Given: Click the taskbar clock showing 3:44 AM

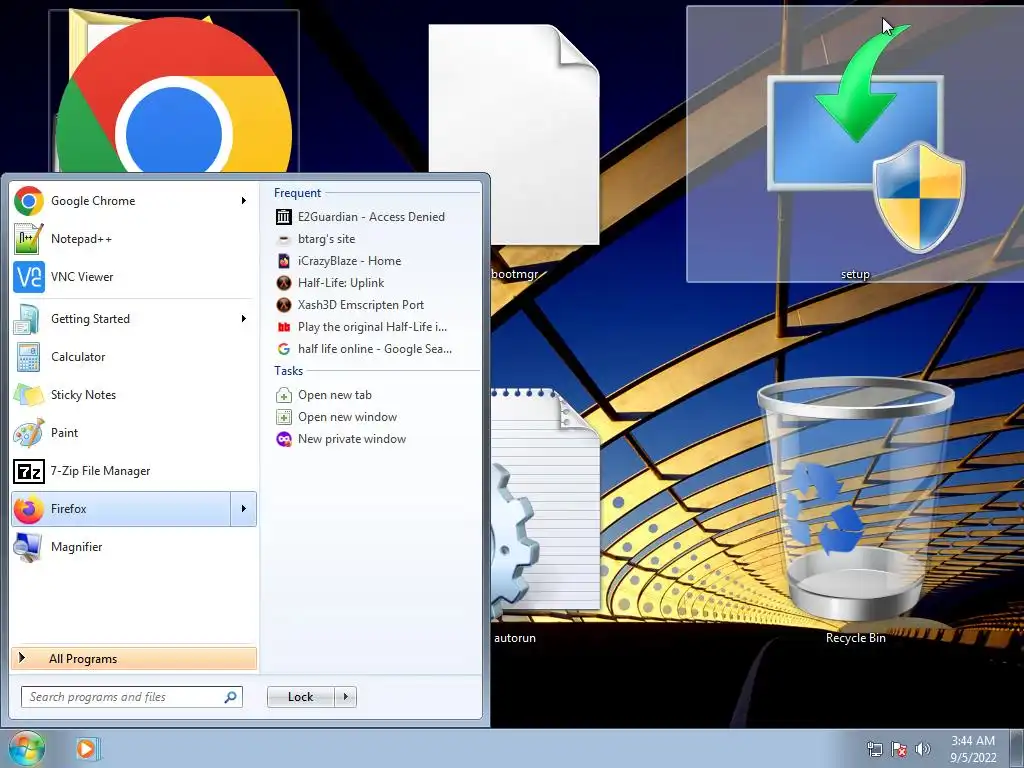Looking at the screenshot, I should click(973, 749).
